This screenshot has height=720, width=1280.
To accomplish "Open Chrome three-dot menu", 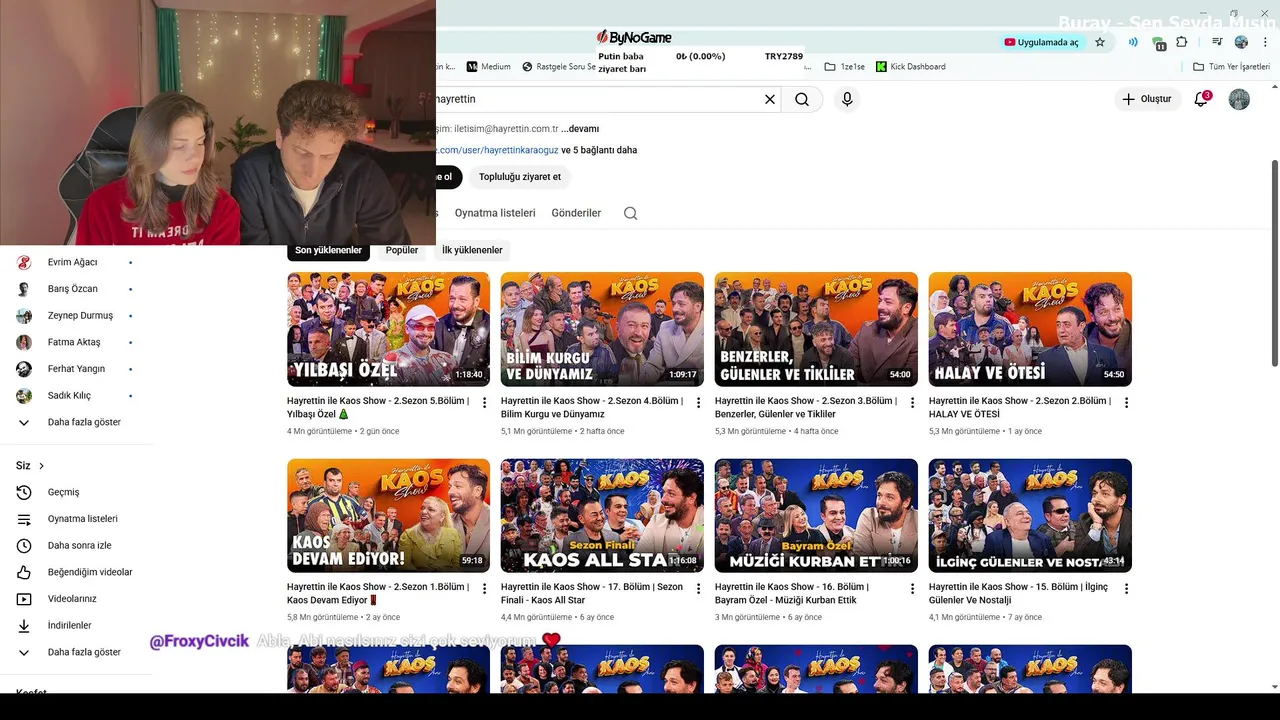I will (1264, 42).
